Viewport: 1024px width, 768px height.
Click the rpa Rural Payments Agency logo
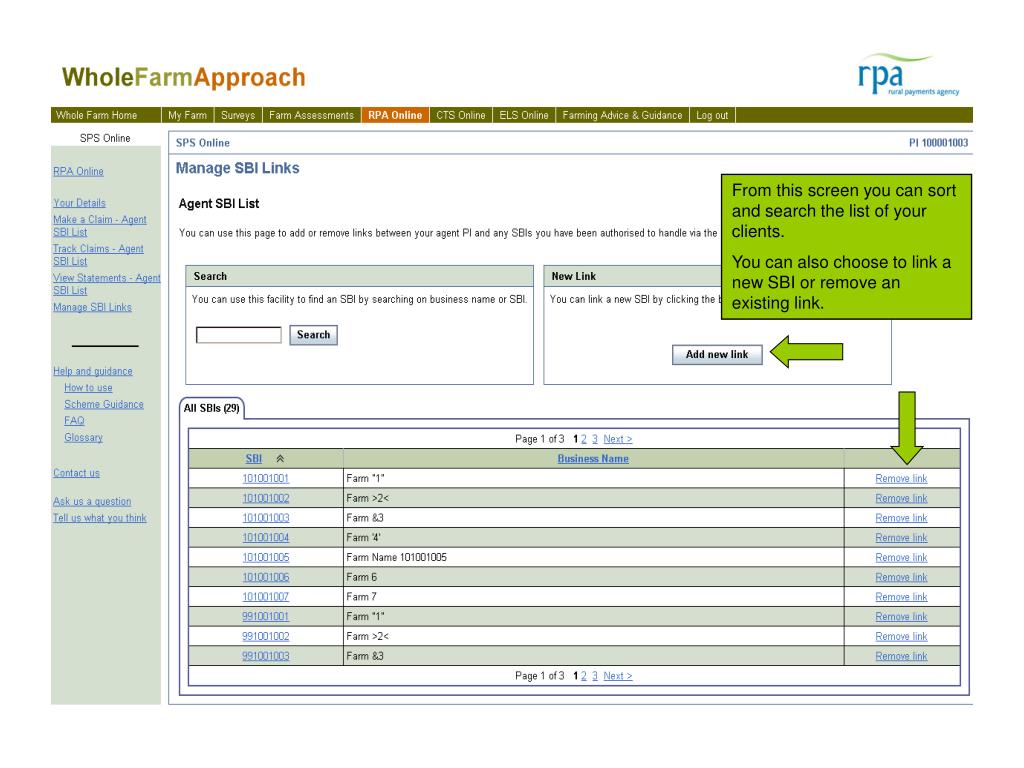(908, 75)
